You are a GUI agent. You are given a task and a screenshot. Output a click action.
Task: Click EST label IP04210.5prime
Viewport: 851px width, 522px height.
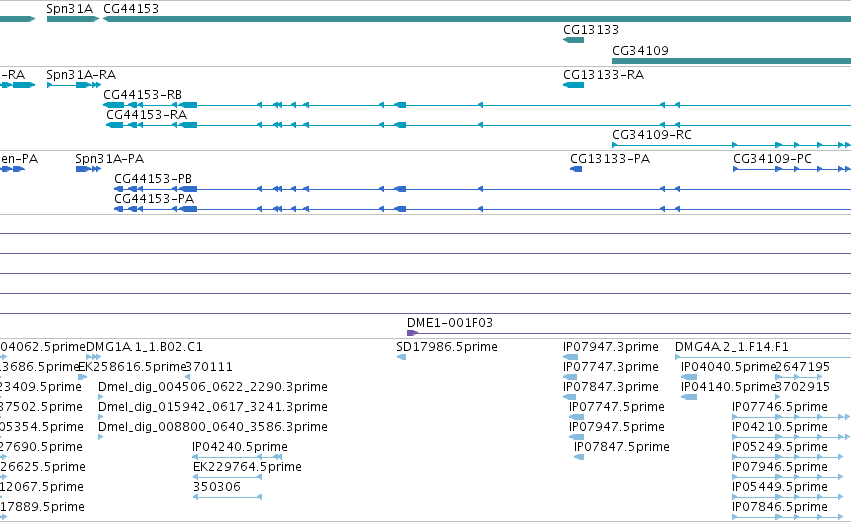click(779, 428)
